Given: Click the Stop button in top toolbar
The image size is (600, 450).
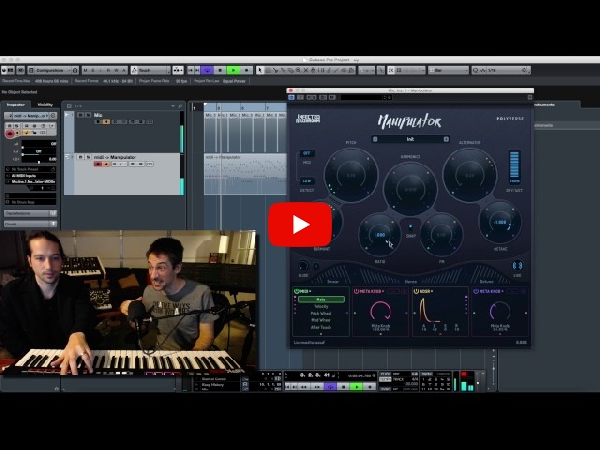Looking at the screenshot, I should tap(220, 70).
